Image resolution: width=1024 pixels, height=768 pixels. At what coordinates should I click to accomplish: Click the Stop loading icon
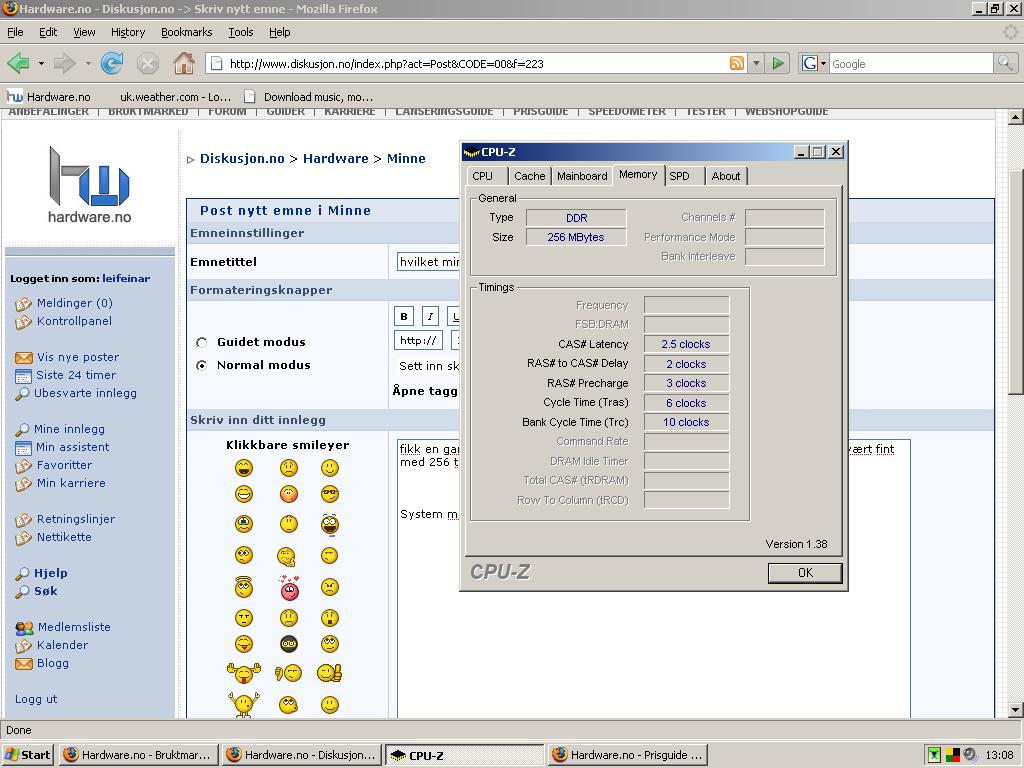click(148, 63)
